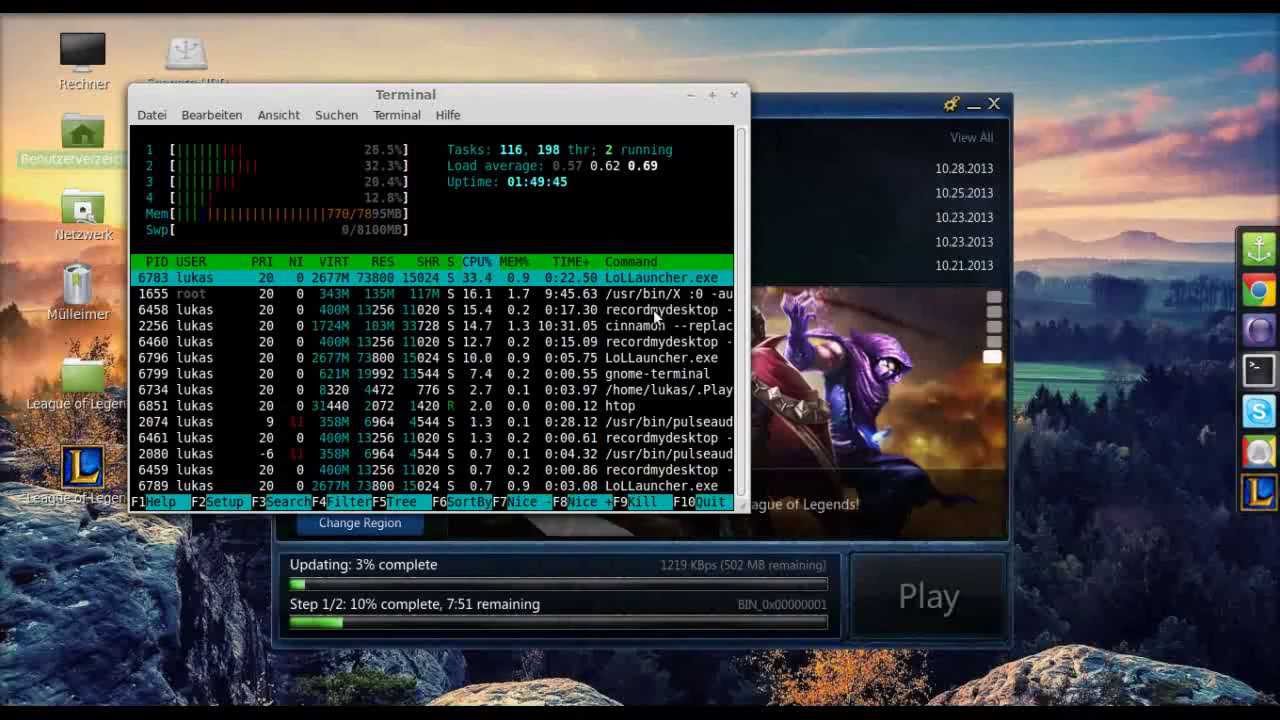Open the green League of Legends folder

pyautogui.click(x=82, y=375)
